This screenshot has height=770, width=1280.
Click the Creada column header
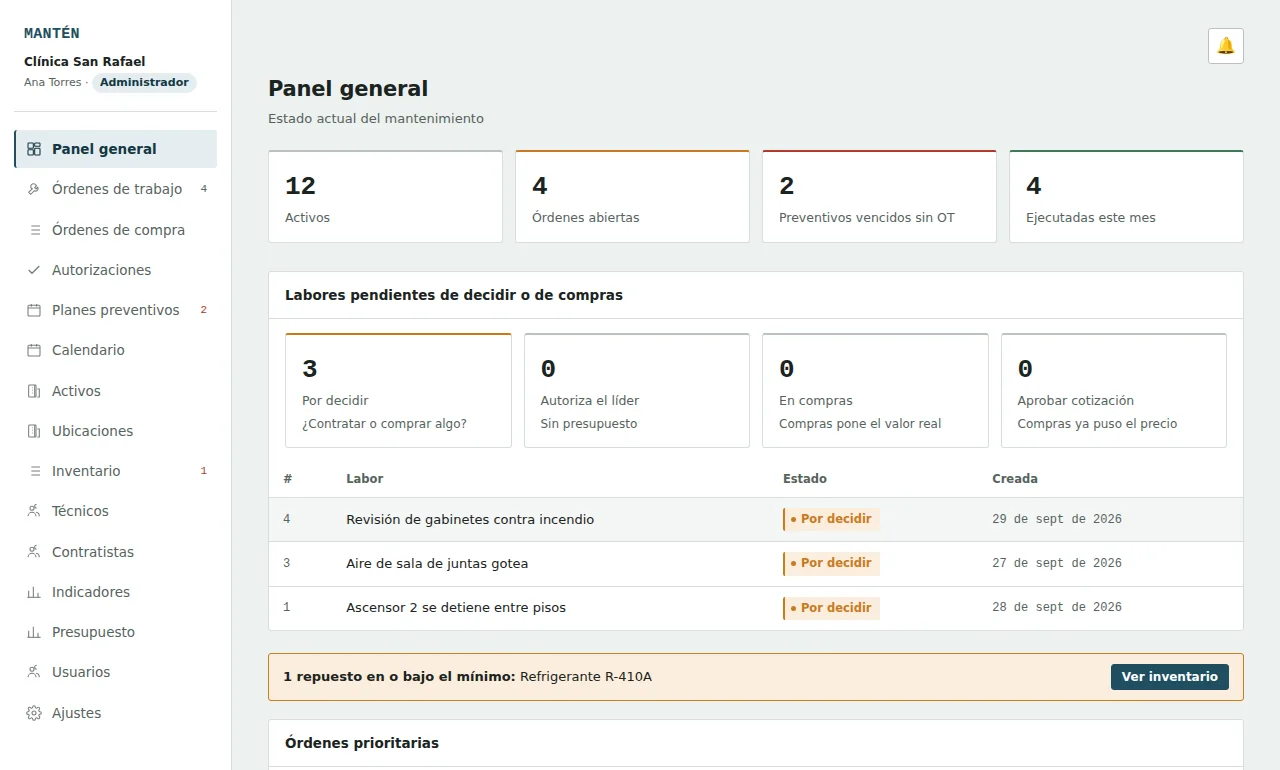(1015, 479)
